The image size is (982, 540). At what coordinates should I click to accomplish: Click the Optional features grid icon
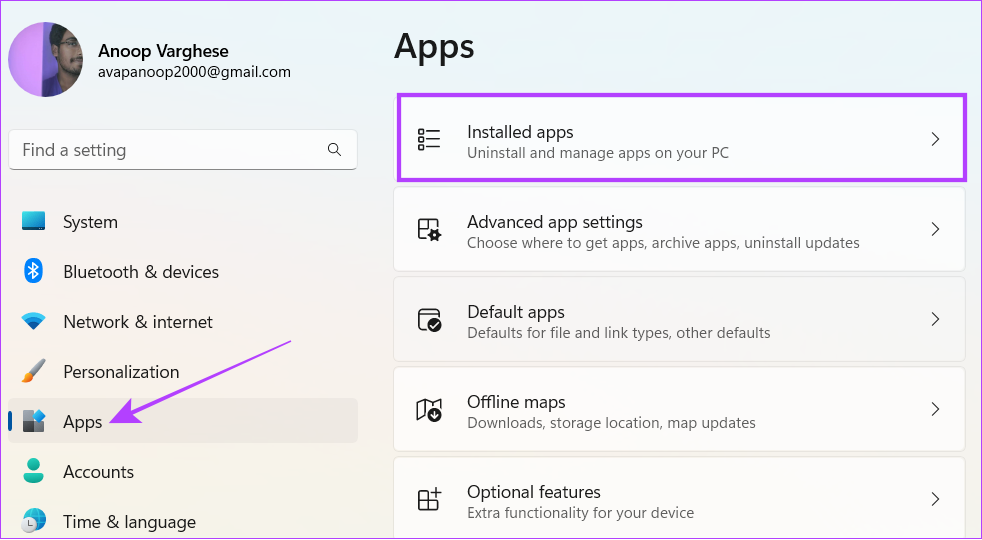tap(429, 499)
